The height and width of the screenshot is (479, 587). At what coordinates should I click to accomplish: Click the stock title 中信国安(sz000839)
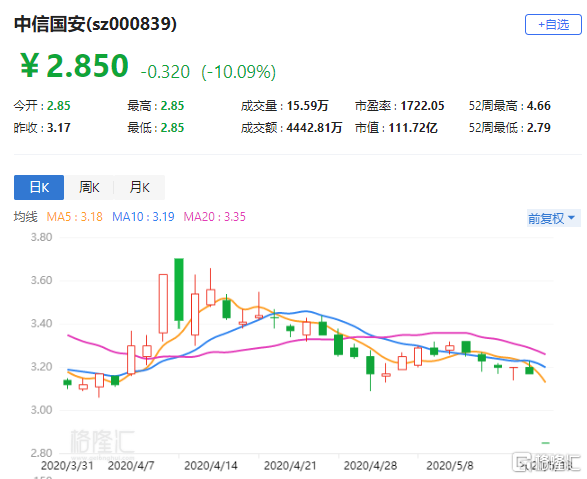pos(95,24)
